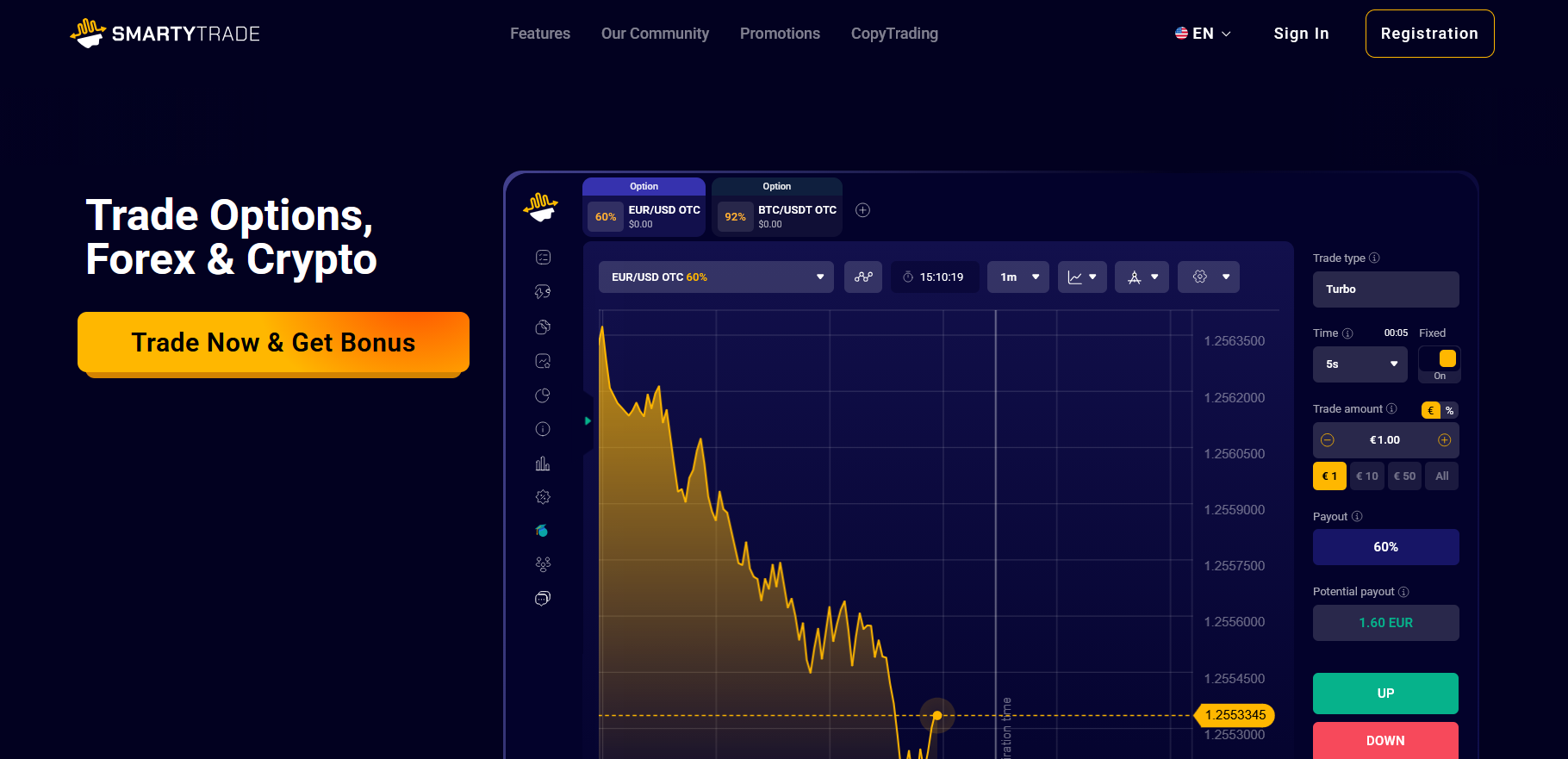1568x759 pixels.
Task: Open the drawing tools compass dropdown
Action: [1142, 277]
